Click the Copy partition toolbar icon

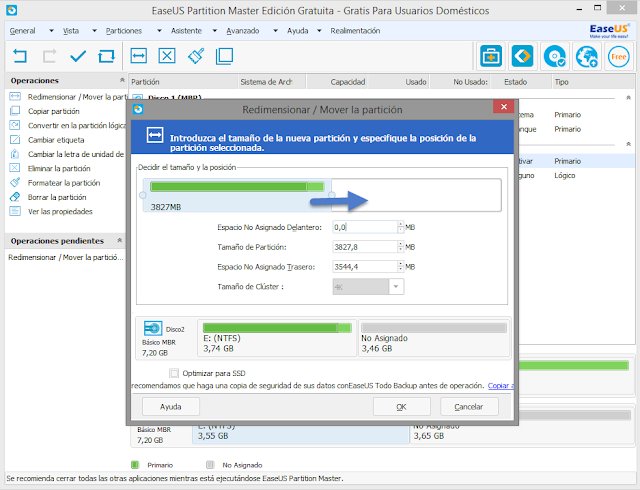pyautogui.click(x=224, y=56)
